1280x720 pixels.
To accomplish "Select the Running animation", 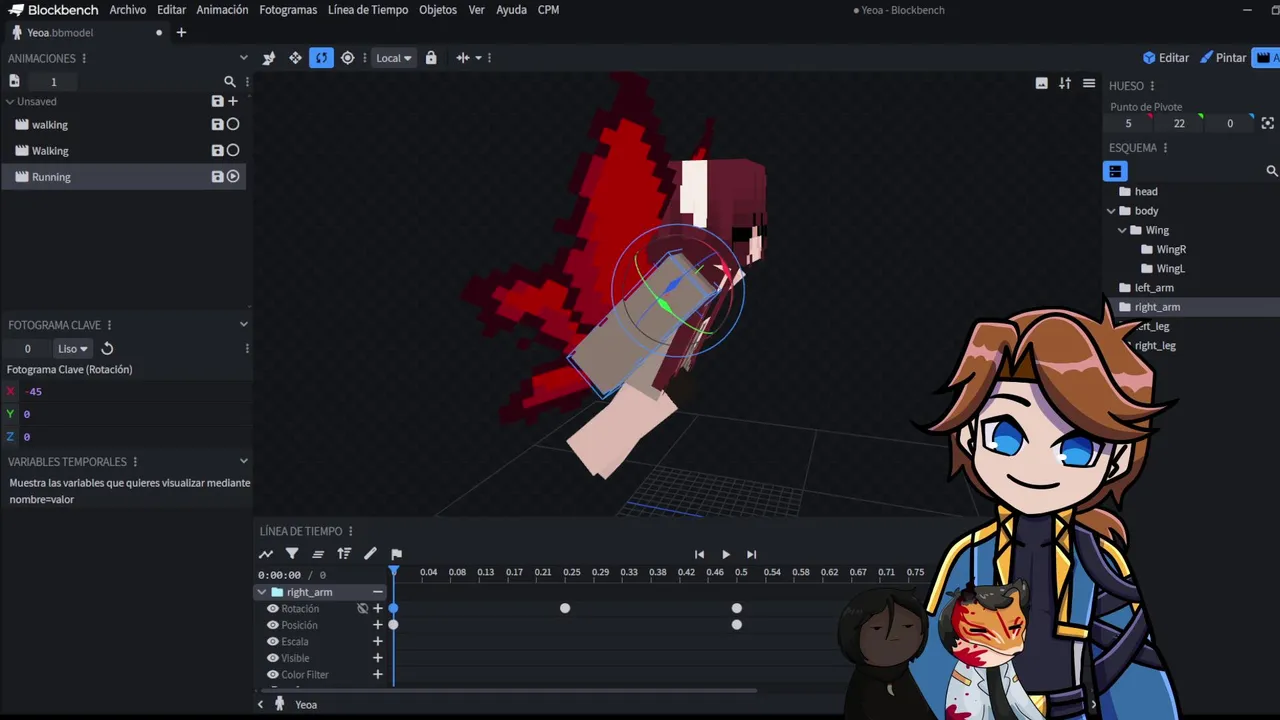I will coord(125,176).
